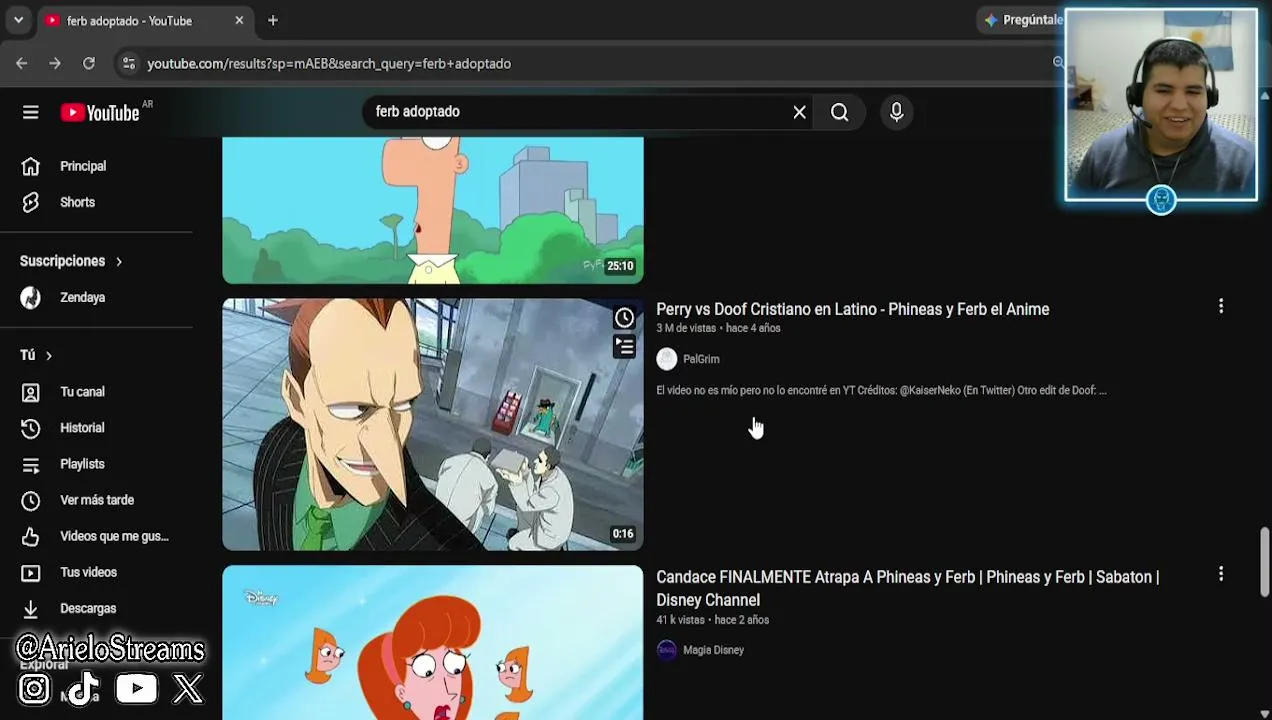1272x720 pixels.
Task: Click '3 M de vistas • hace 4 años' text
Action: [x=718, y=328]
